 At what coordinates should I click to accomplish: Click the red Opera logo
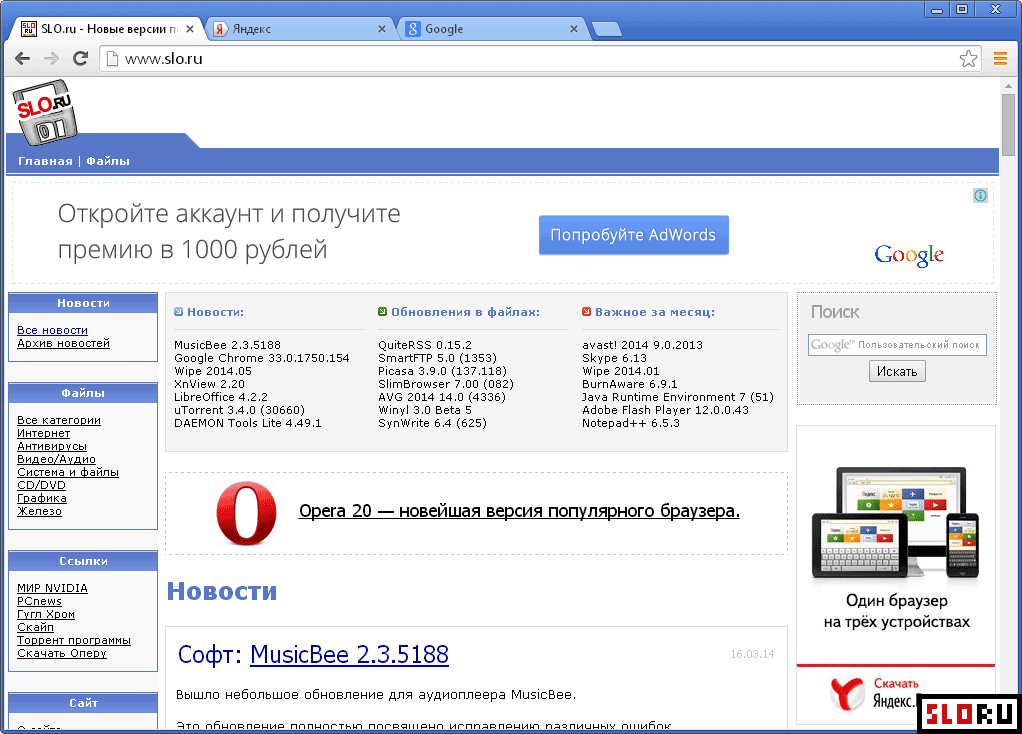[x=246, y=513]
